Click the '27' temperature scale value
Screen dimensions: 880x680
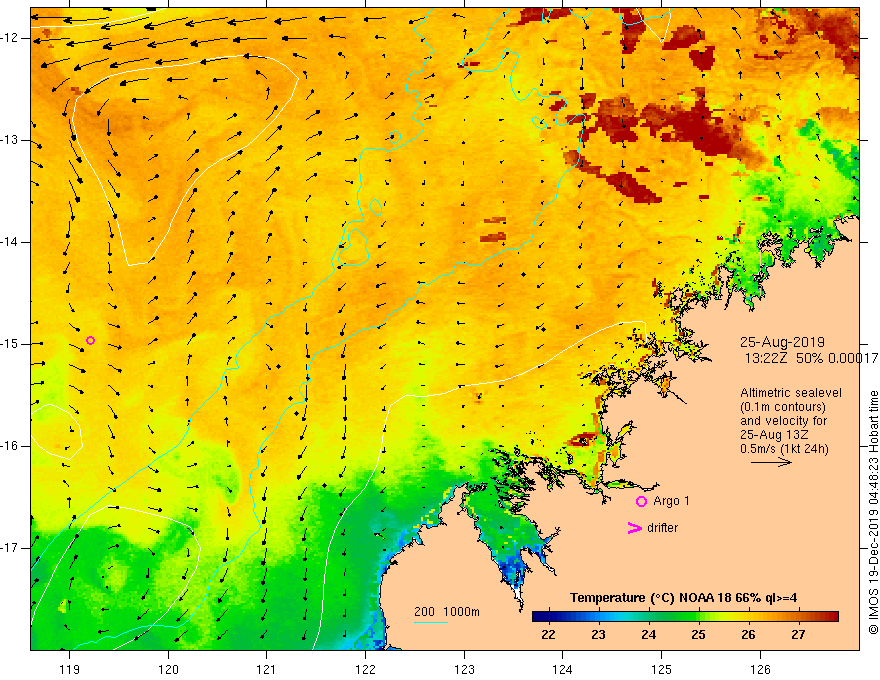(798, 635)
